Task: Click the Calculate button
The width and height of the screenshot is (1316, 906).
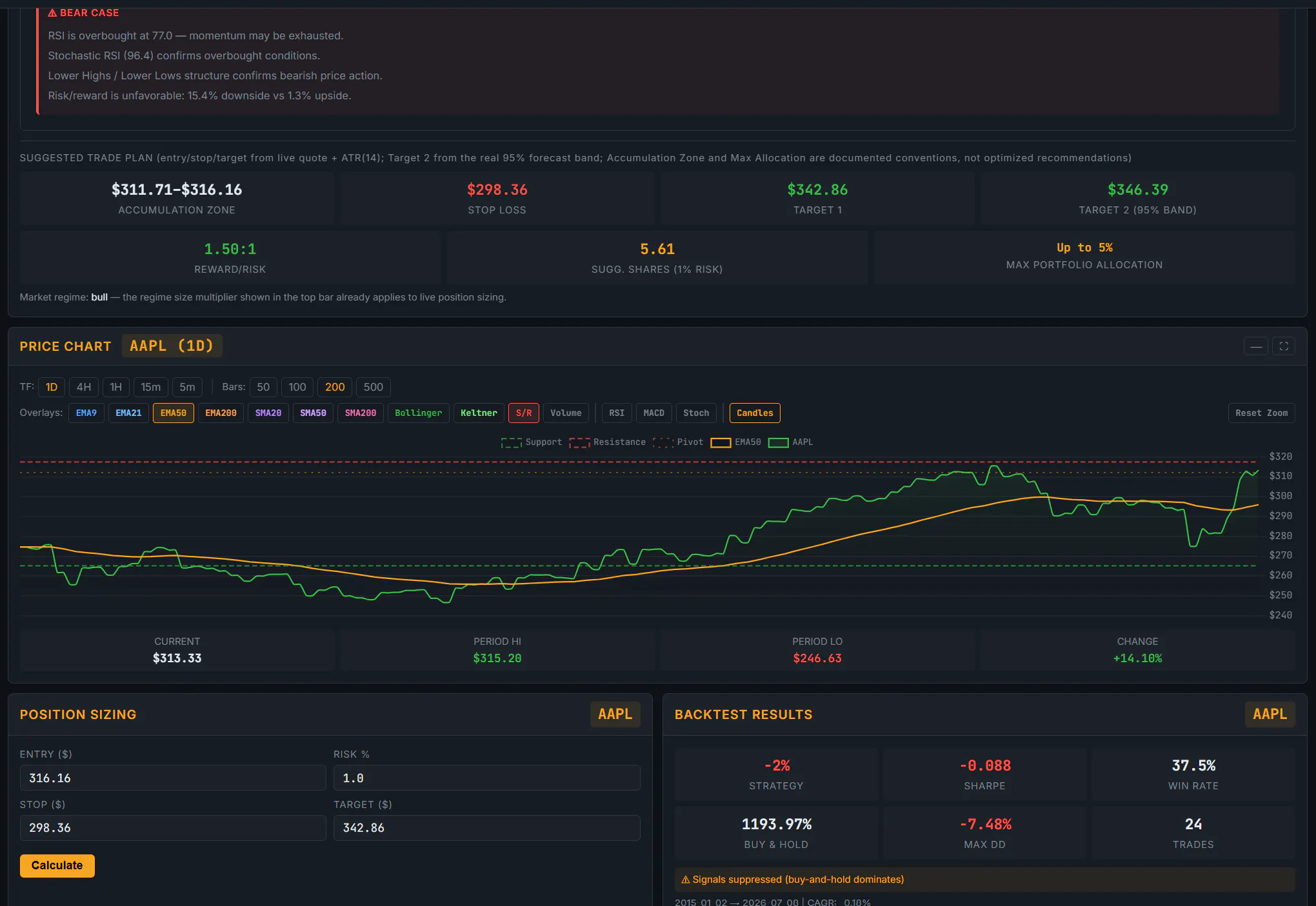Action: (57, 865)
